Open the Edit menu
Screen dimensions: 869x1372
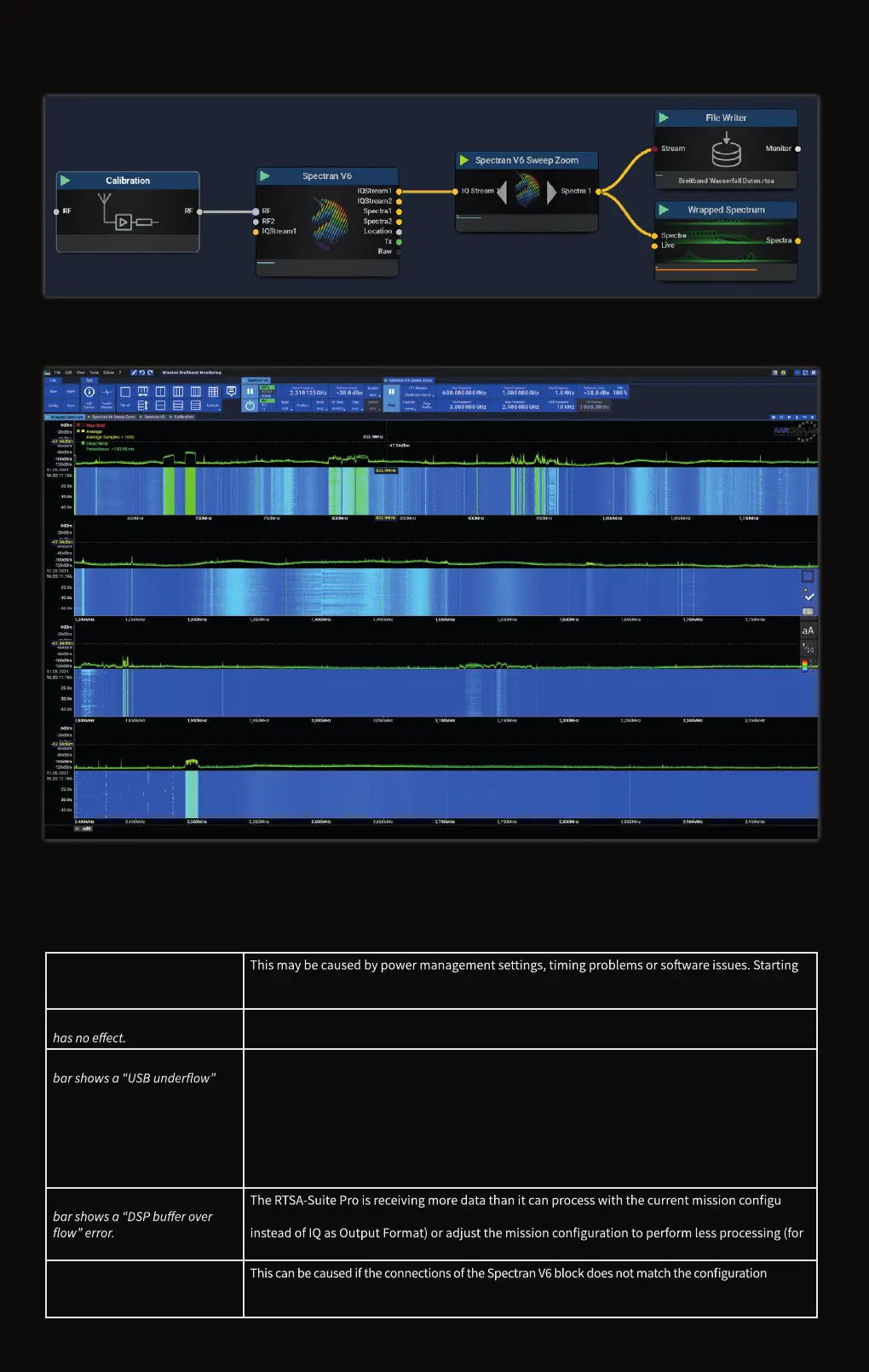click(x=69, y=372)
